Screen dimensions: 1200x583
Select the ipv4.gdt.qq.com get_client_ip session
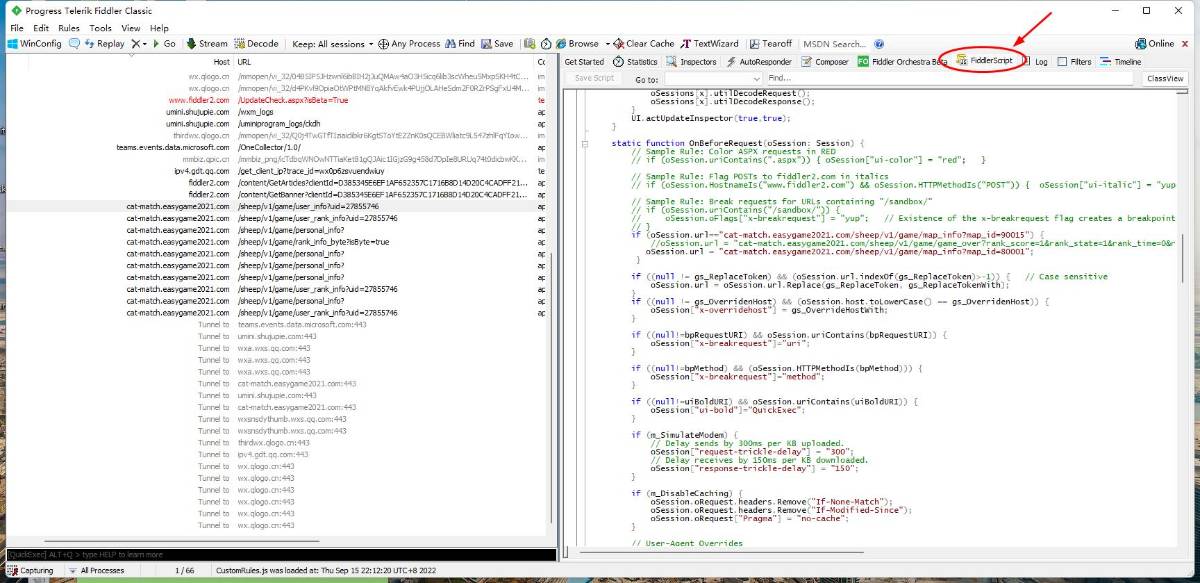275,171
